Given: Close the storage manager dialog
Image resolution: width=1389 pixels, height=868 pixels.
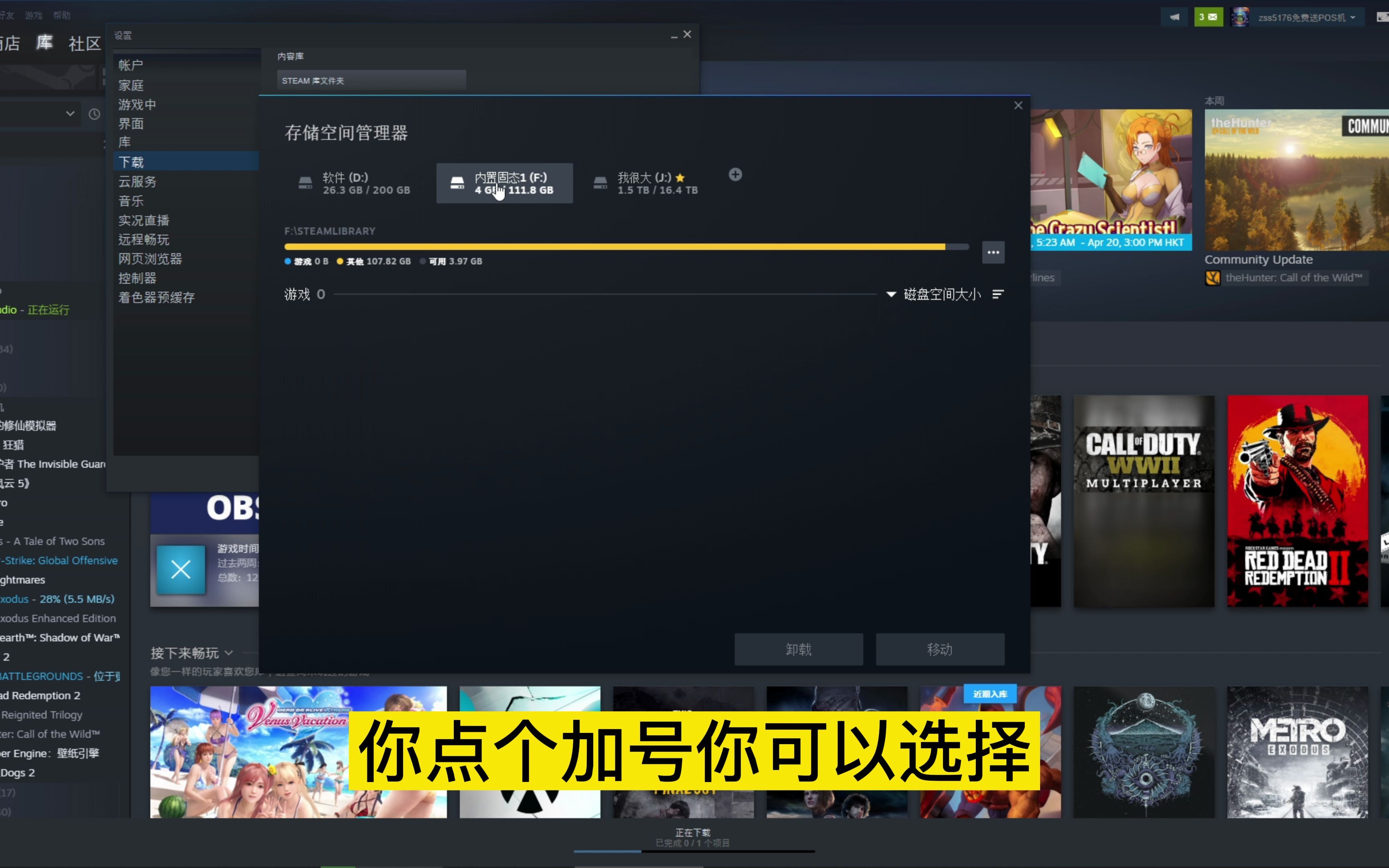Looking at the screenshot, I should point(1018,106).
